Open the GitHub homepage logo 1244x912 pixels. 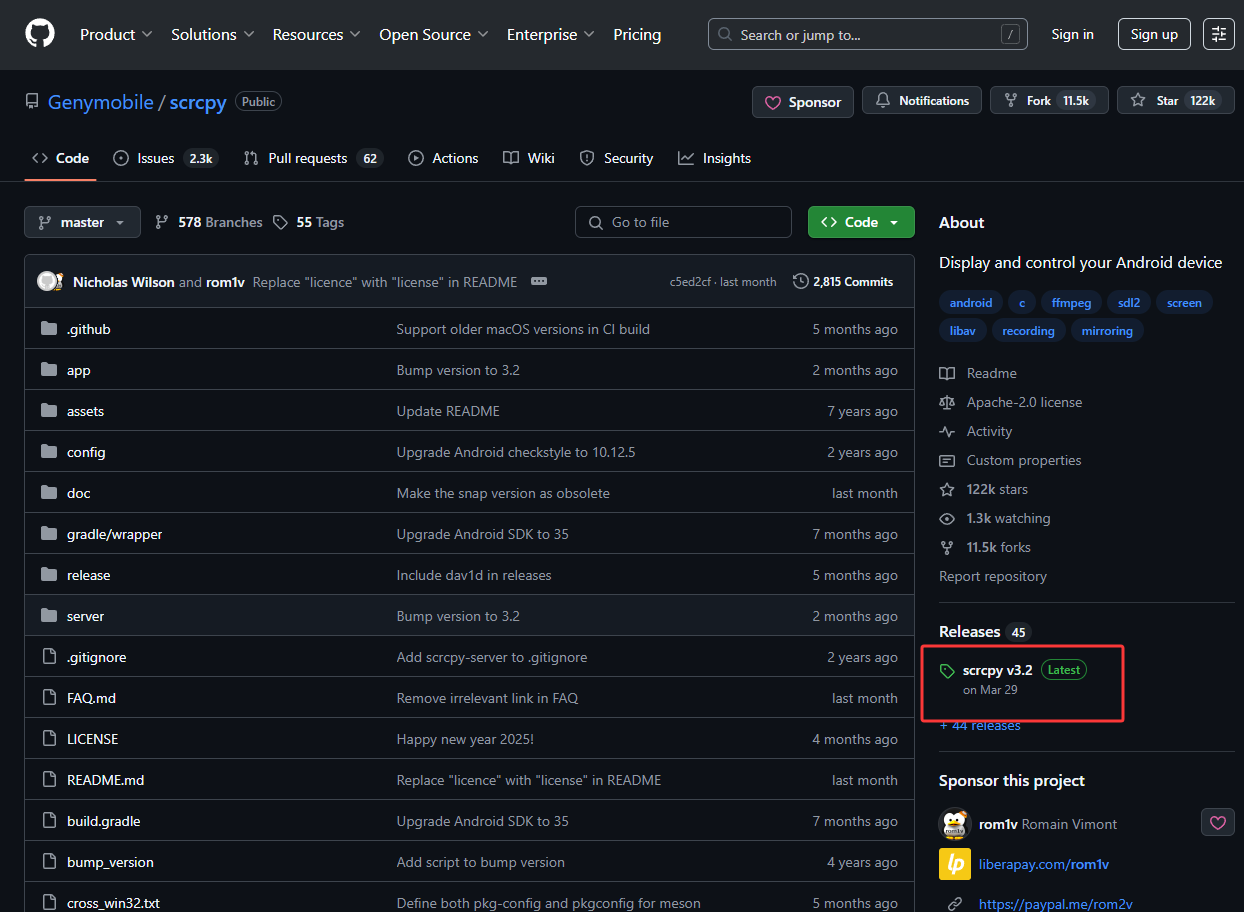click(x=40, y=34)
